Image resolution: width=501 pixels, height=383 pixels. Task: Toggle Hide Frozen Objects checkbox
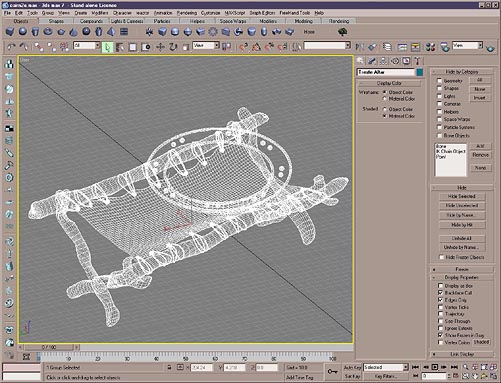pyautogui.click(x=442, y=257)
